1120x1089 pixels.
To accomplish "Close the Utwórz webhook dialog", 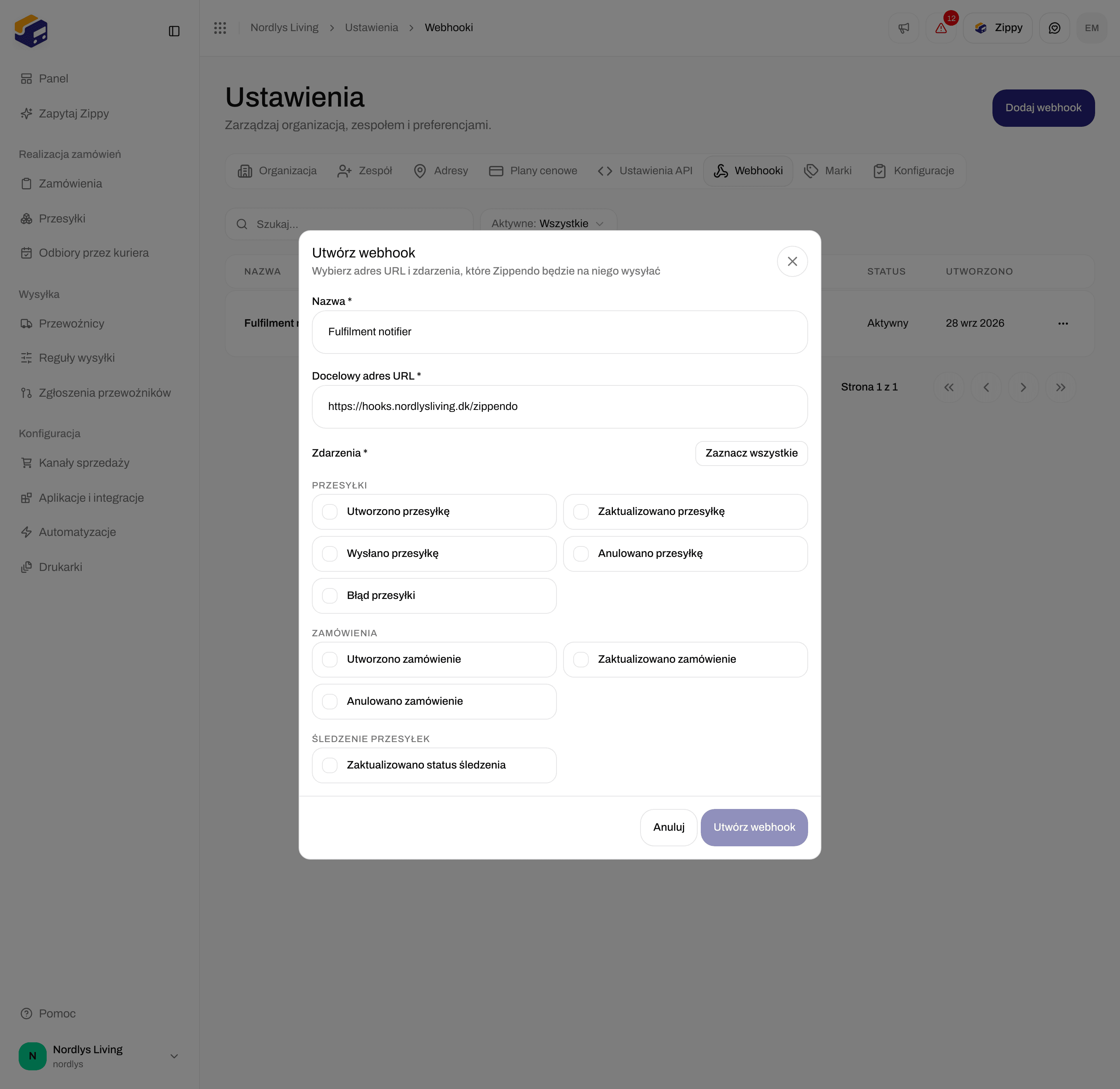I will pos(792,261).
